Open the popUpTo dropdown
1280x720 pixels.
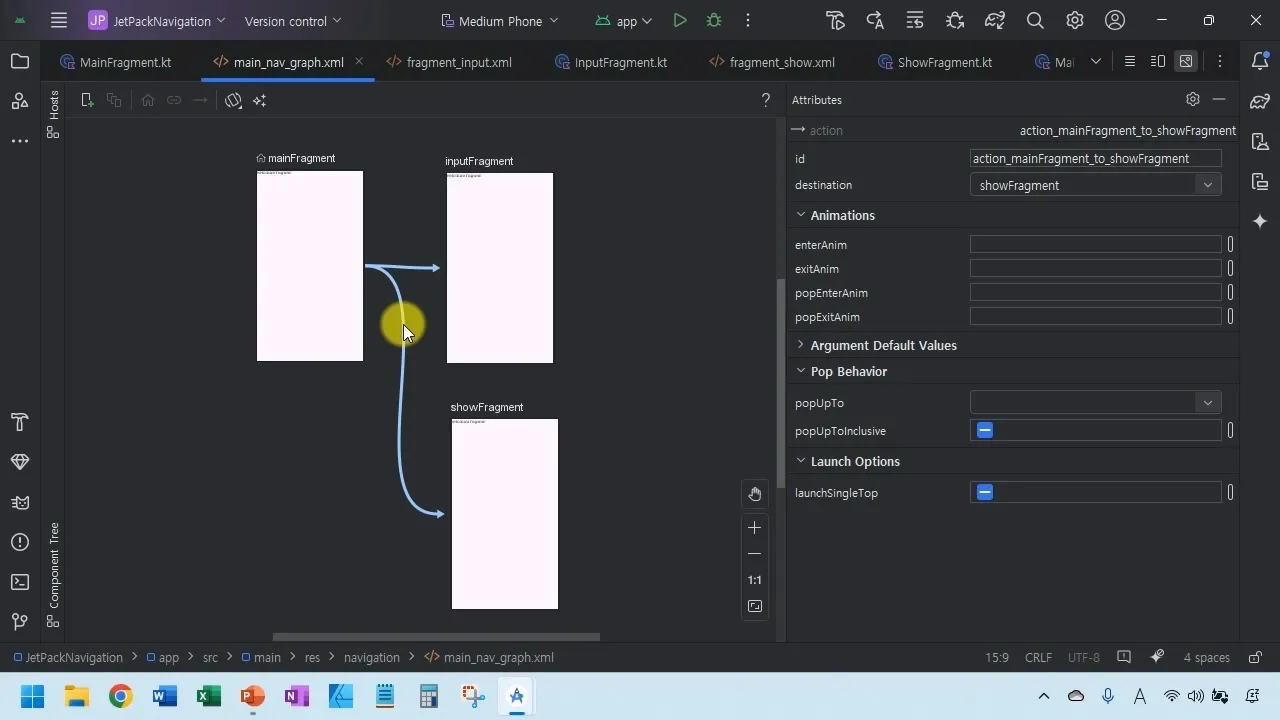click(1207, 403)
